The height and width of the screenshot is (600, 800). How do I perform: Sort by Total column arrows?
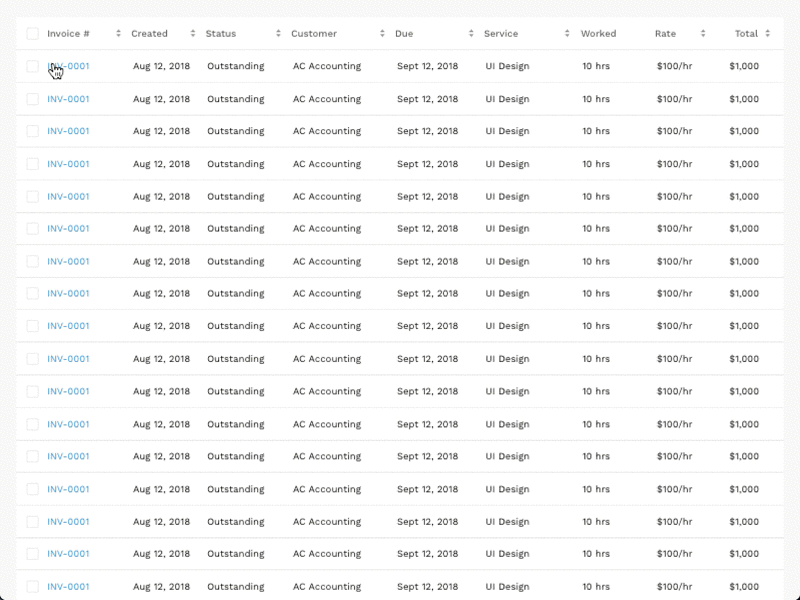pos(767,34)
